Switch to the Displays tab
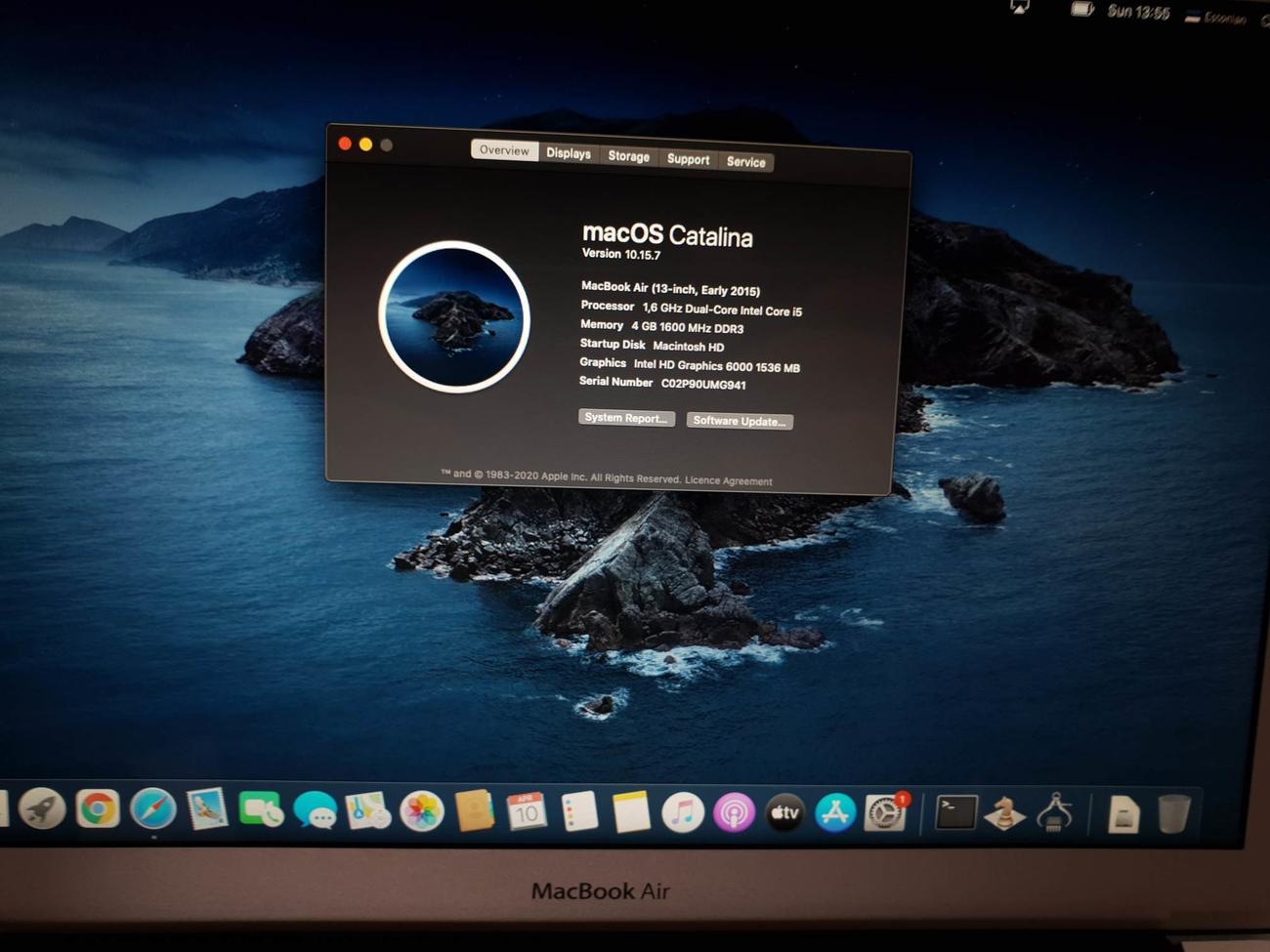The image size is (1270, 952). 569,153
